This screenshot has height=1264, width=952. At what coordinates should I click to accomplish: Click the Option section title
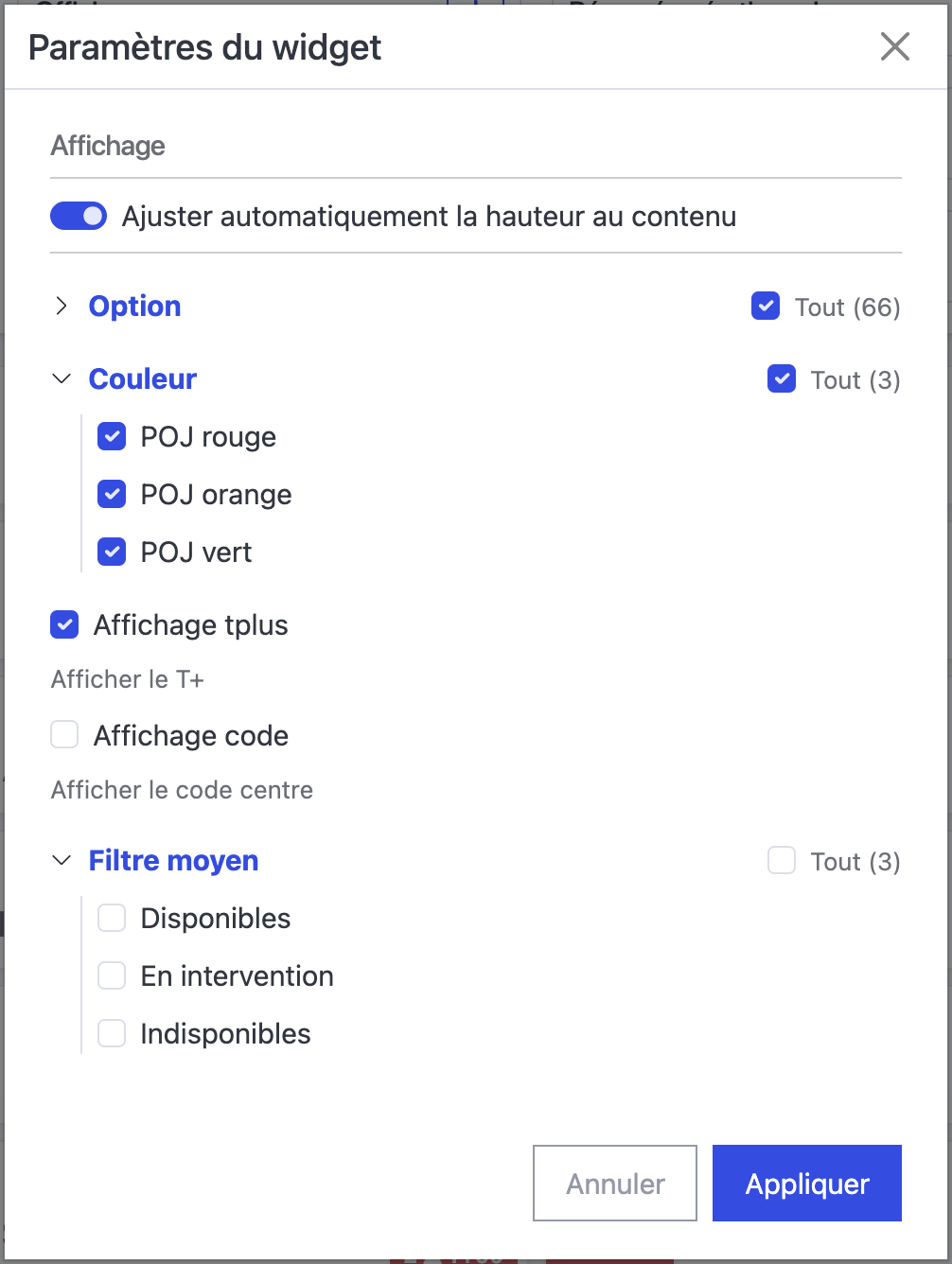pos(134,307)
